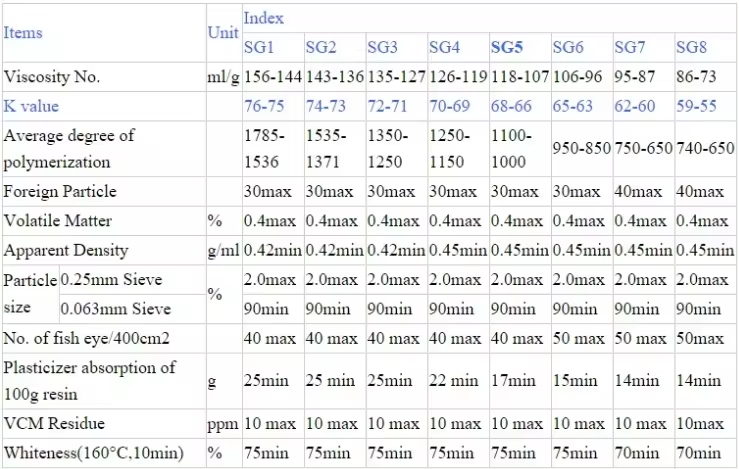Click the 'g/ml' unit cell
The height and width of the screenshot is (469, 739).
click(223, 251)
